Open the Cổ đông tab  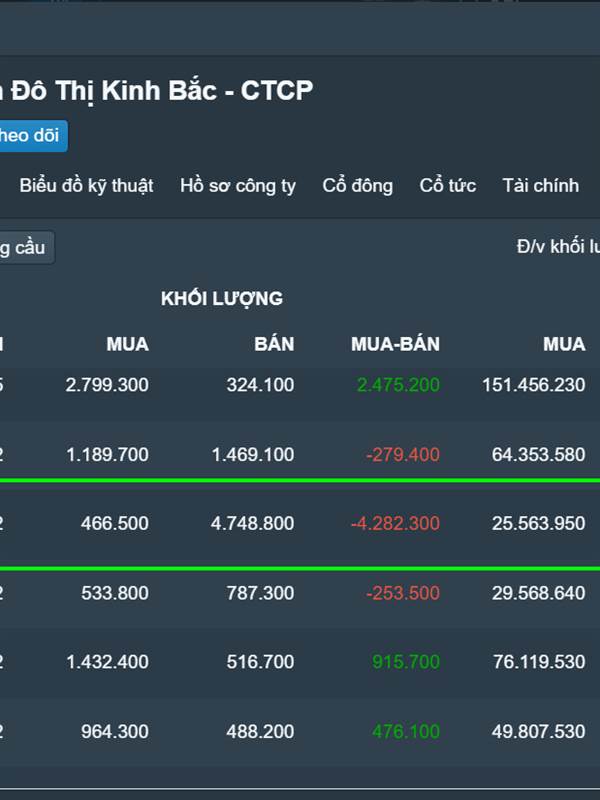click(357, 186)
